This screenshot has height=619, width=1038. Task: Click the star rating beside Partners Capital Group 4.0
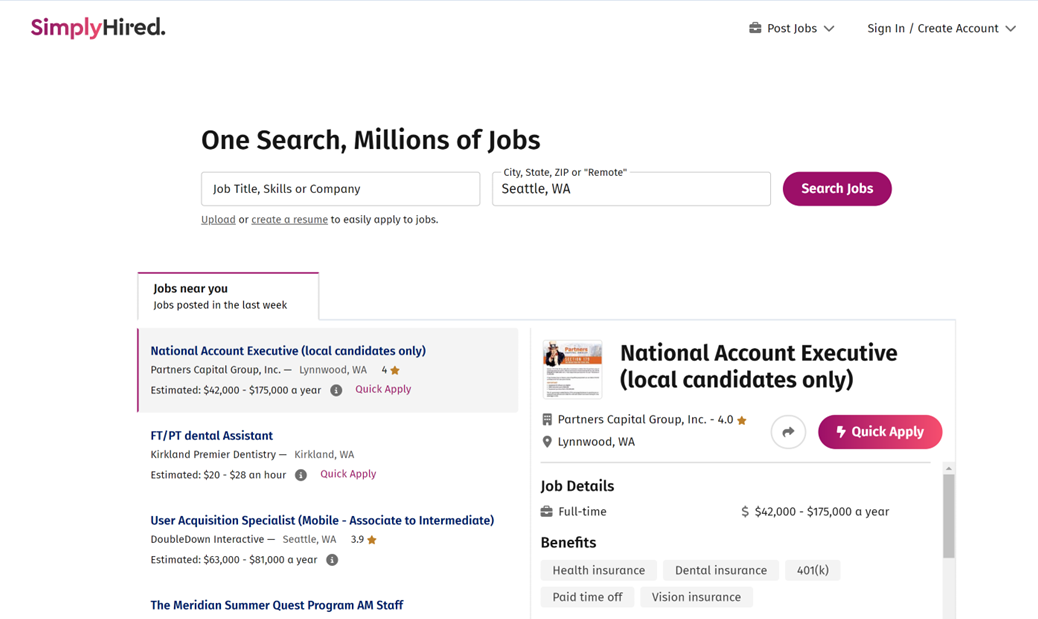point(742,421)
